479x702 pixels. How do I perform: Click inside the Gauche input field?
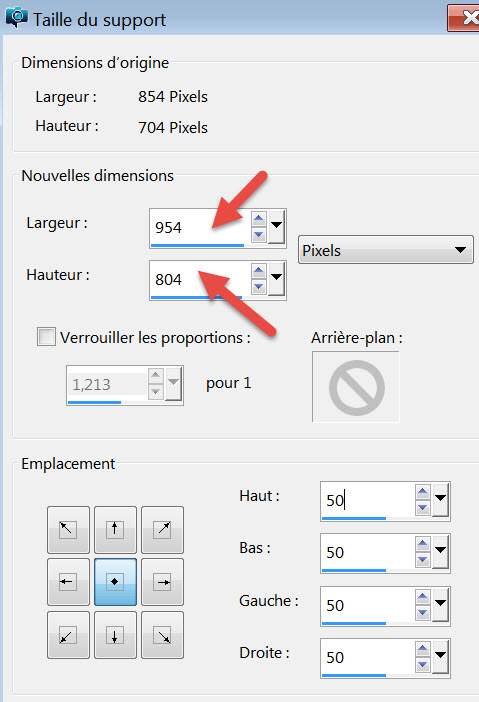(x=367, y=605)
